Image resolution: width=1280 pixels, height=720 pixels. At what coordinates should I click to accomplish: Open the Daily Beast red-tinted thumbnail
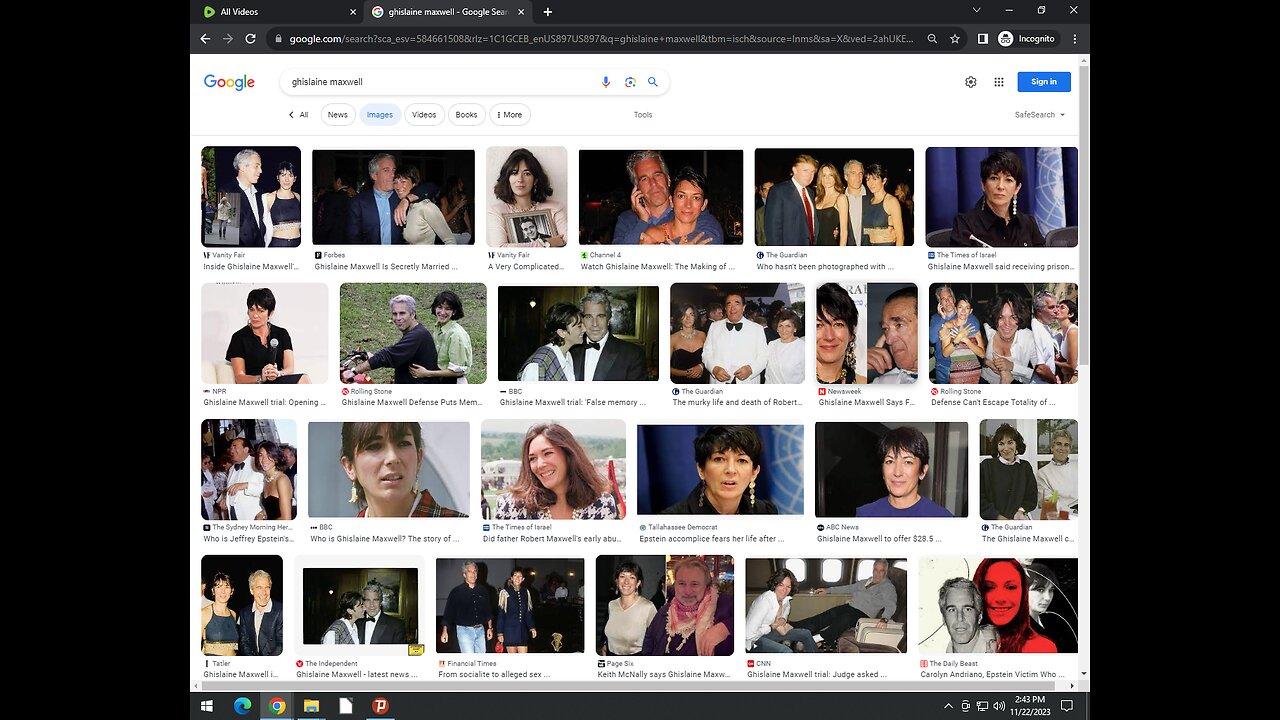pos(998,605)
